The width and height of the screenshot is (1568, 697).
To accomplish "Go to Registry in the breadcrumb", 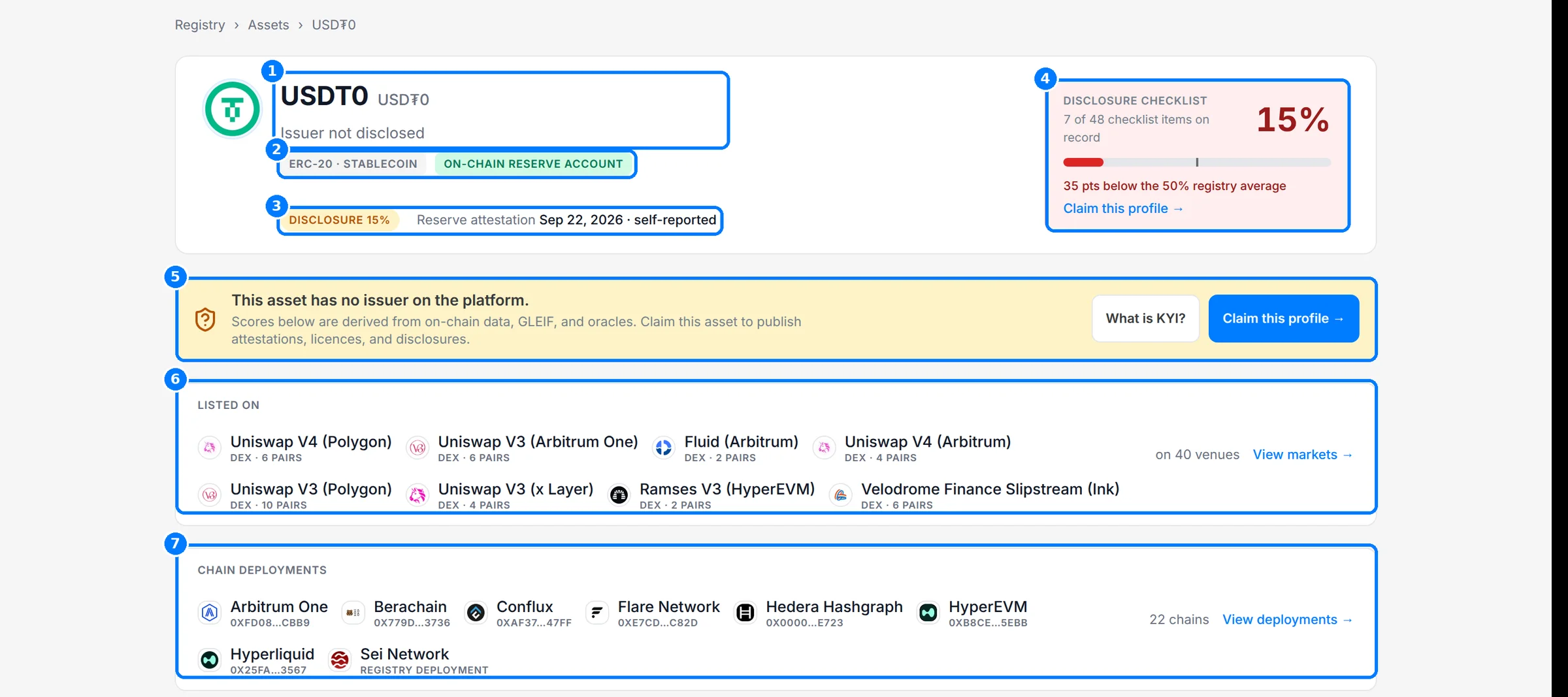I will (x=200, y=25).
